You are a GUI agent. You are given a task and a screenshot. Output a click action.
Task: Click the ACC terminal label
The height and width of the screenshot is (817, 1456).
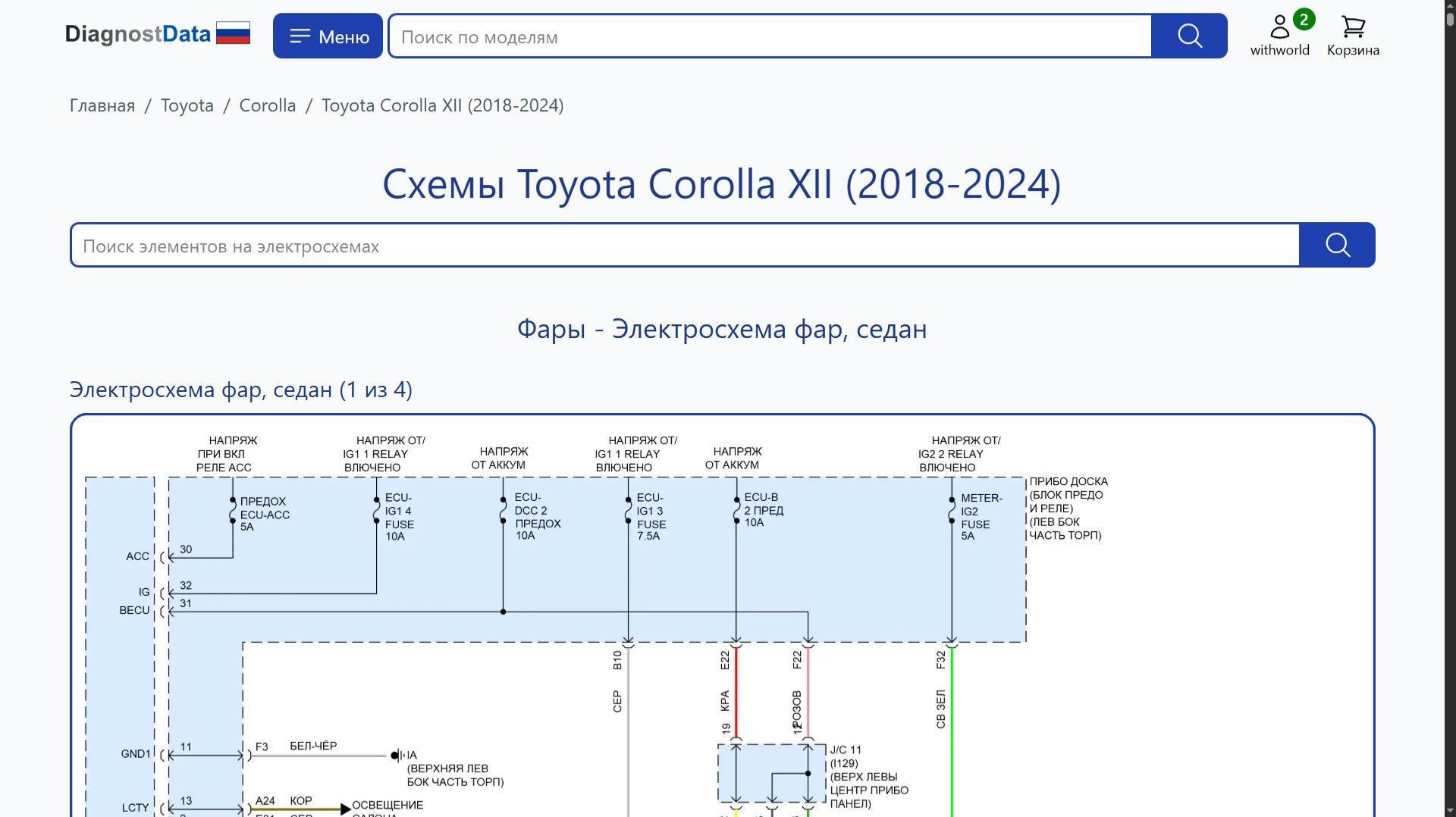(x=137, y=556)
